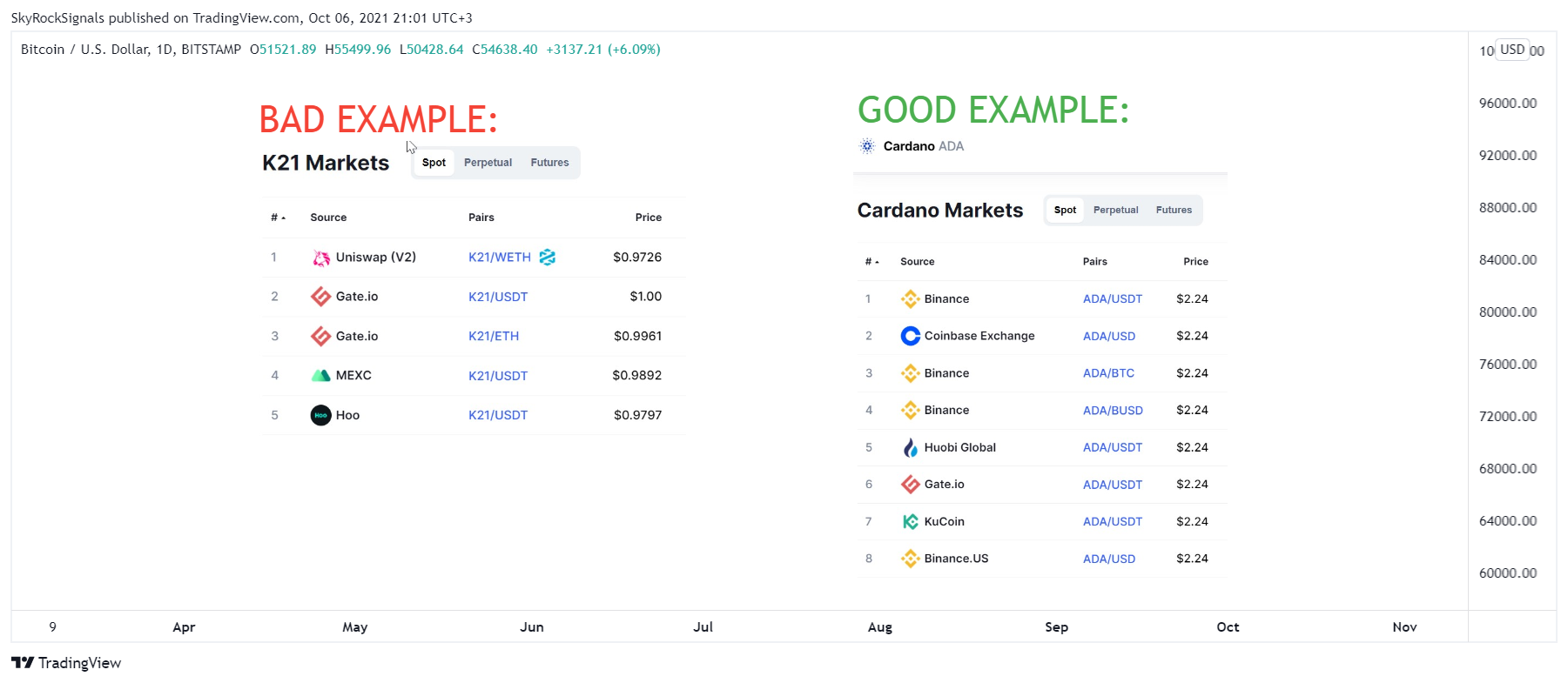This screenshot has width=1568, height=683.
Task: Sort K21 Markets by # column
Action: coord(278,218)
